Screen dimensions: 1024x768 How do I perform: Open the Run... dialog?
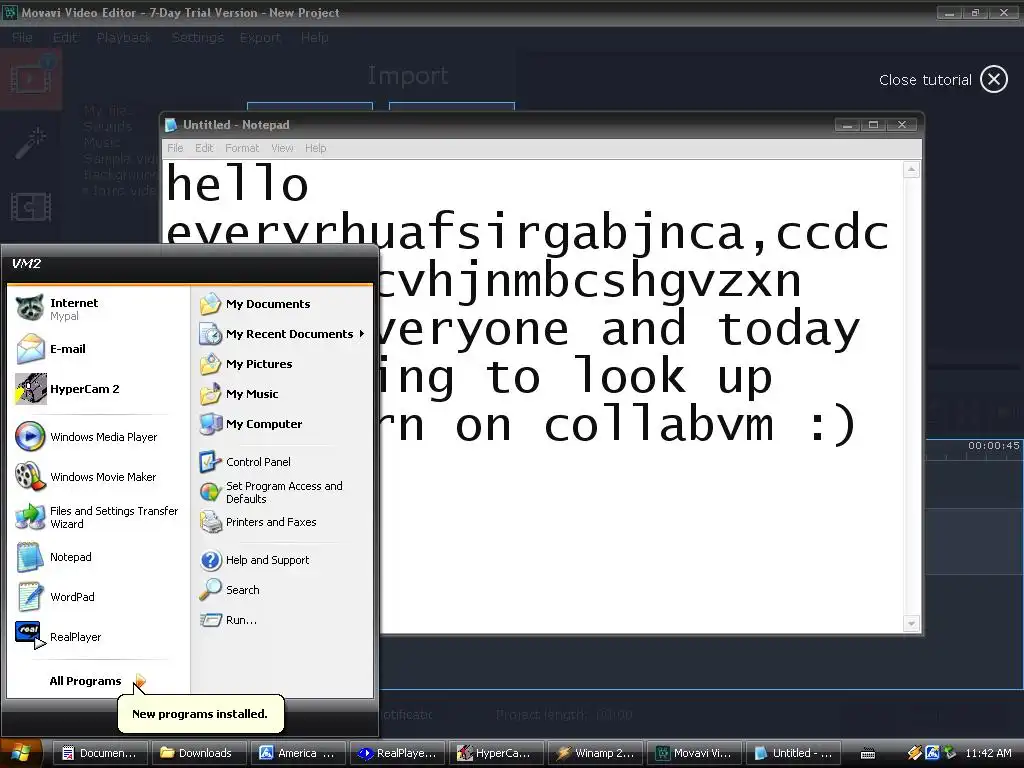[x=282, y=620]
